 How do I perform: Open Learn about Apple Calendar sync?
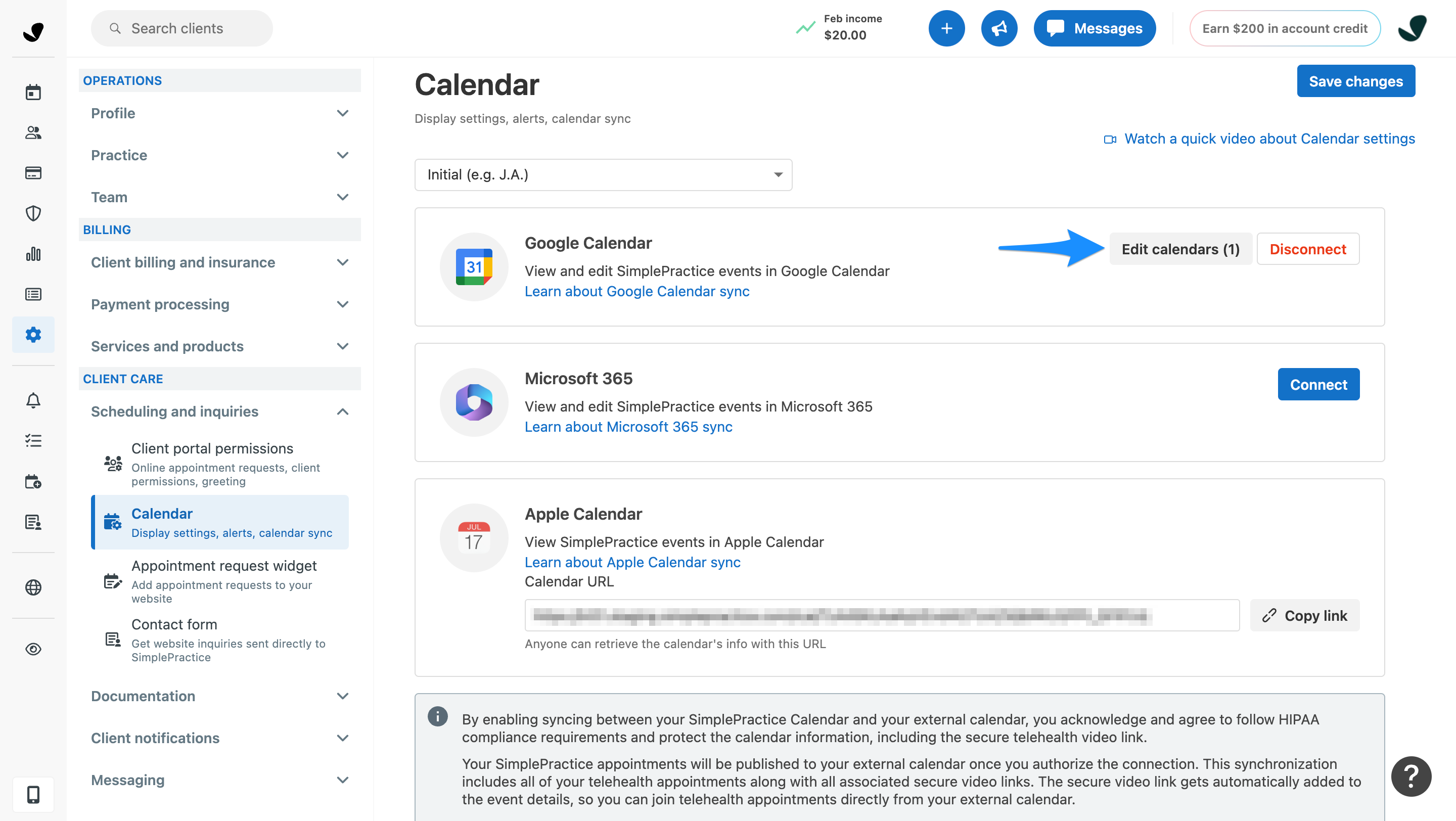632,562
